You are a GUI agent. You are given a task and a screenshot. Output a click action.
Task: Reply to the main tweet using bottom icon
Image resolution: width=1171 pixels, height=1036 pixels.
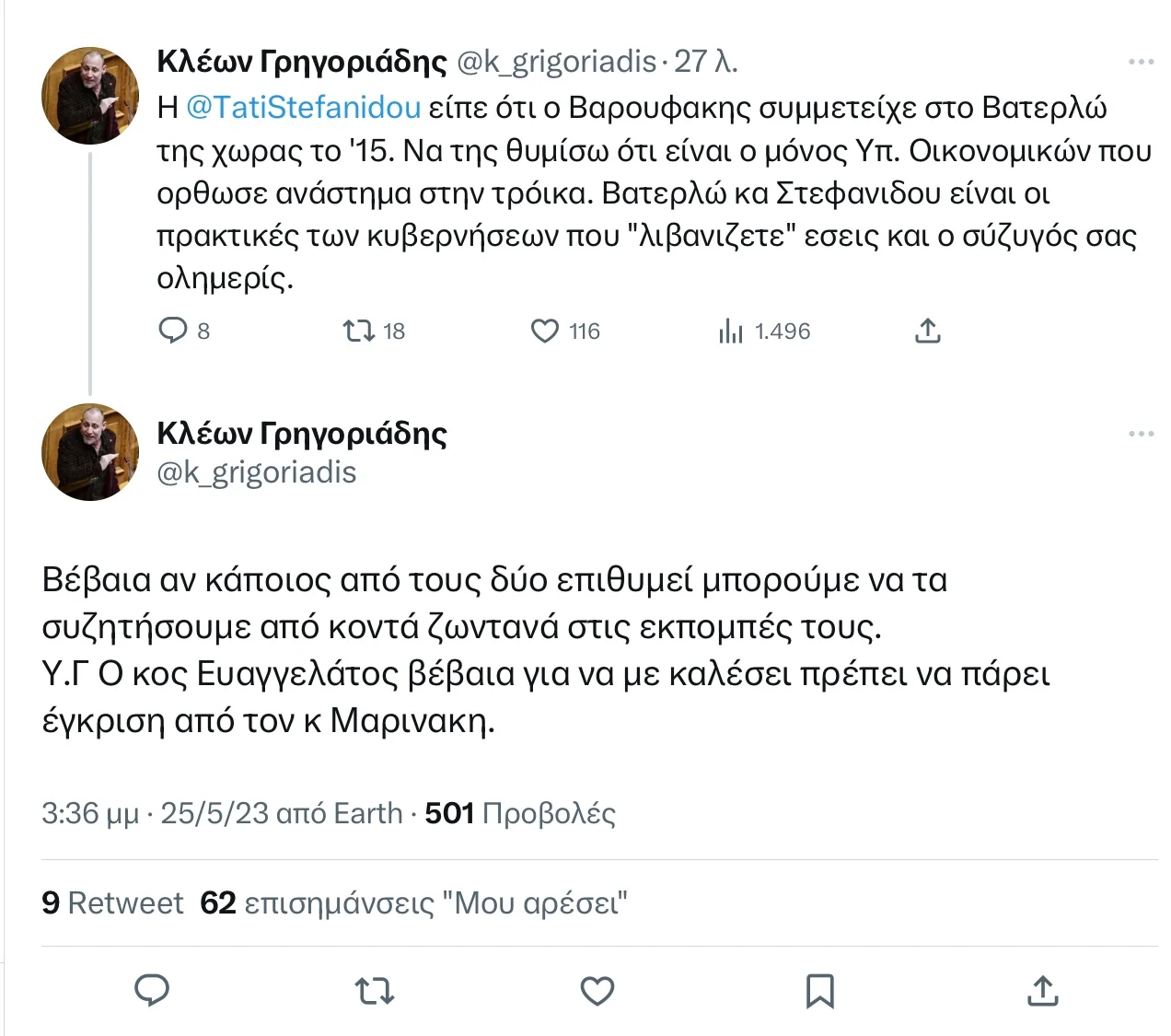(152, 991)
